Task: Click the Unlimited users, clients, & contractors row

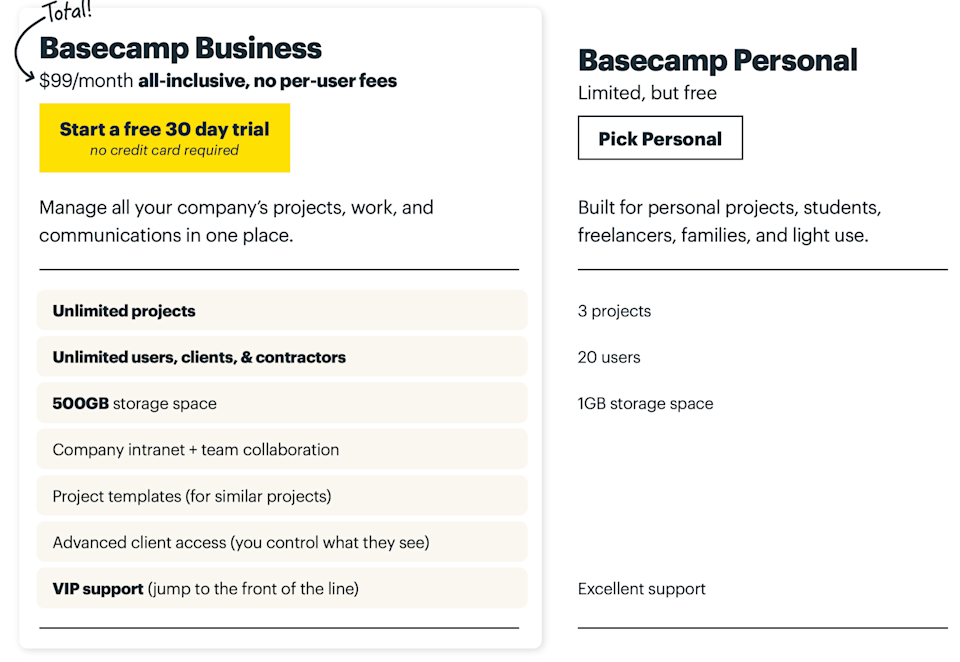Action: [281, 357]
